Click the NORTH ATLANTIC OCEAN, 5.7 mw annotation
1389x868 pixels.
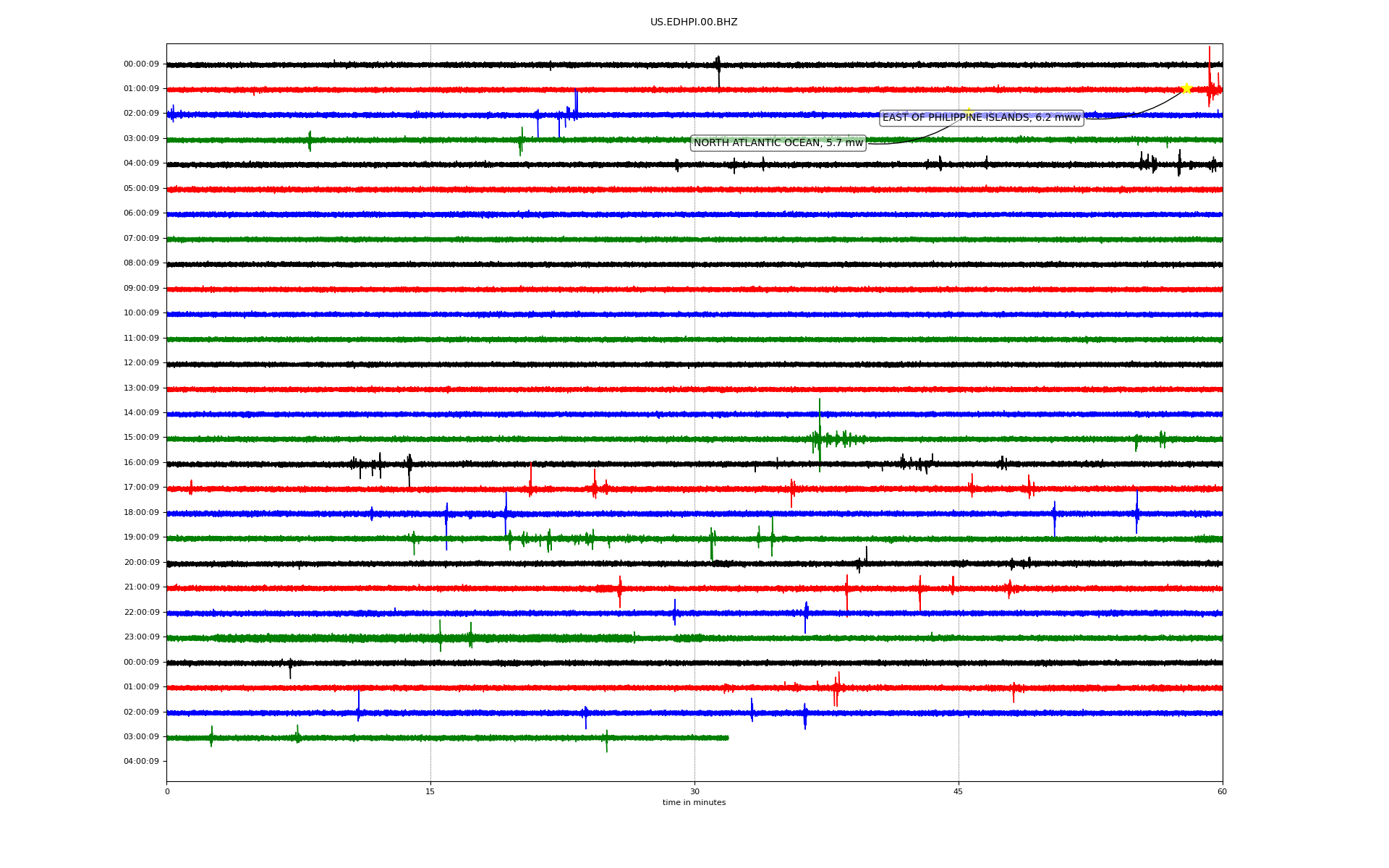(778, 143)
